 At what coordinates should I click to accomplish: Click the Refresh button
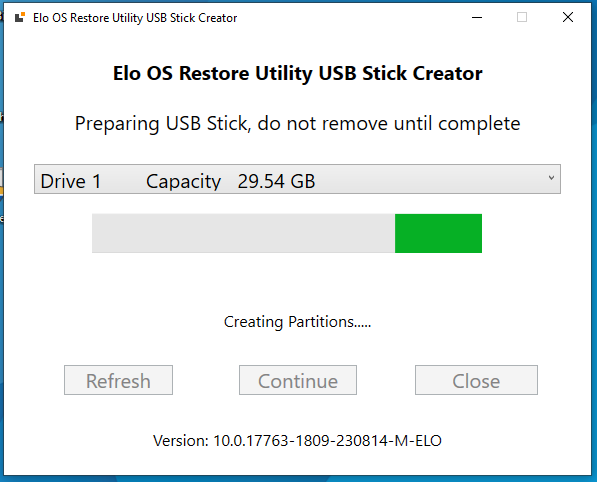pyautogui.click(x=118, y=380)
